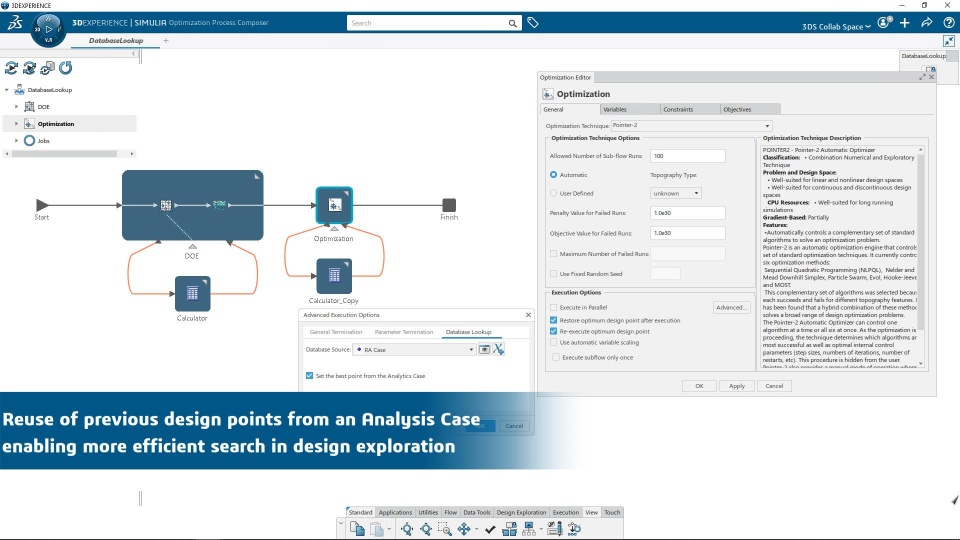Open the Parameter Termination tab
The height and width of the screenshot is (540, 960).
(403, 332)
